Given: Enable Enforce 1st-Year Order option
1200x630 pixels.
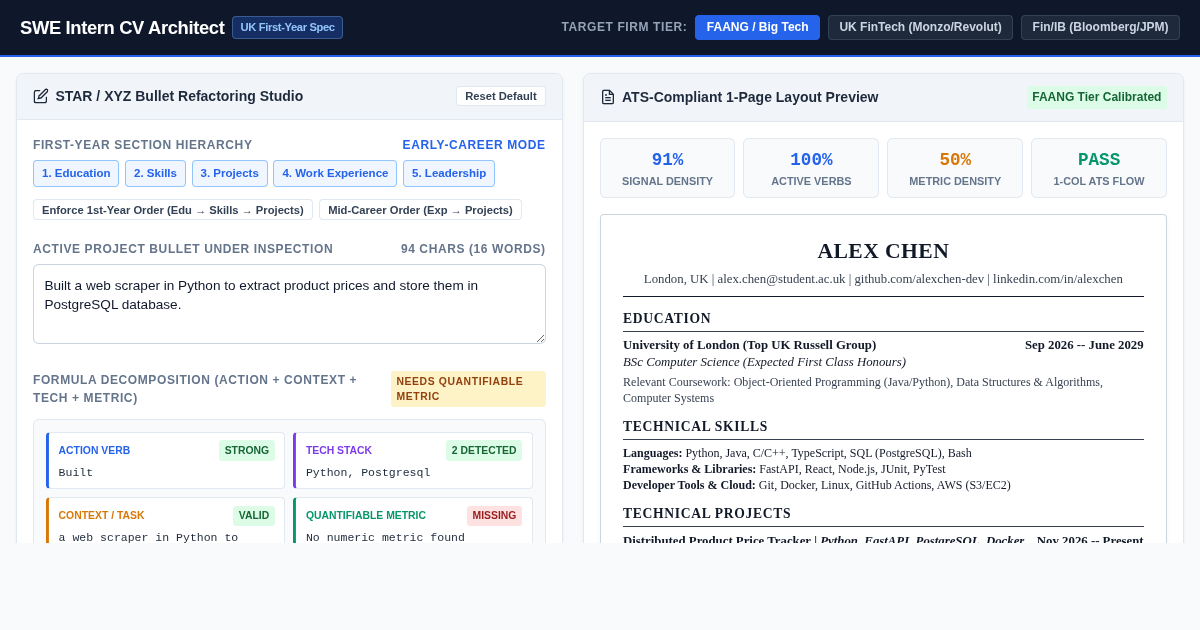Looking at the screenshot, I should [x=173, y=210].
